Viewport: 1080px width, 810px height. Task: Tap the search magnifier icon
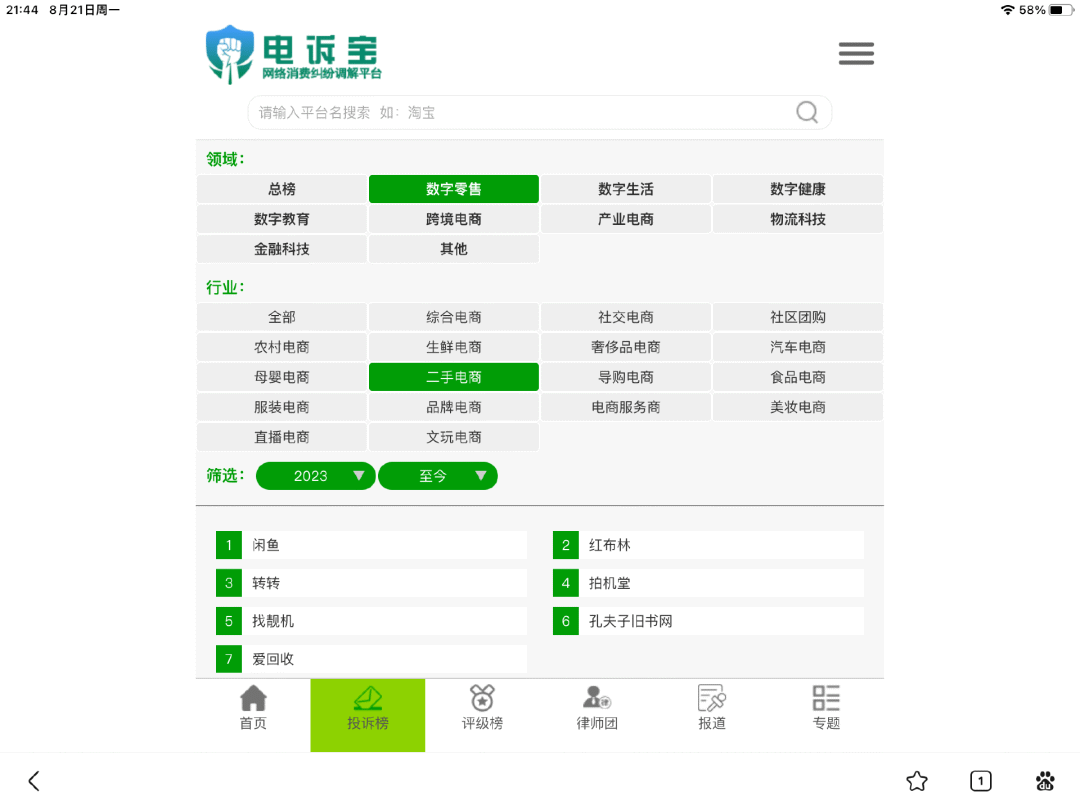coord(807,112)
